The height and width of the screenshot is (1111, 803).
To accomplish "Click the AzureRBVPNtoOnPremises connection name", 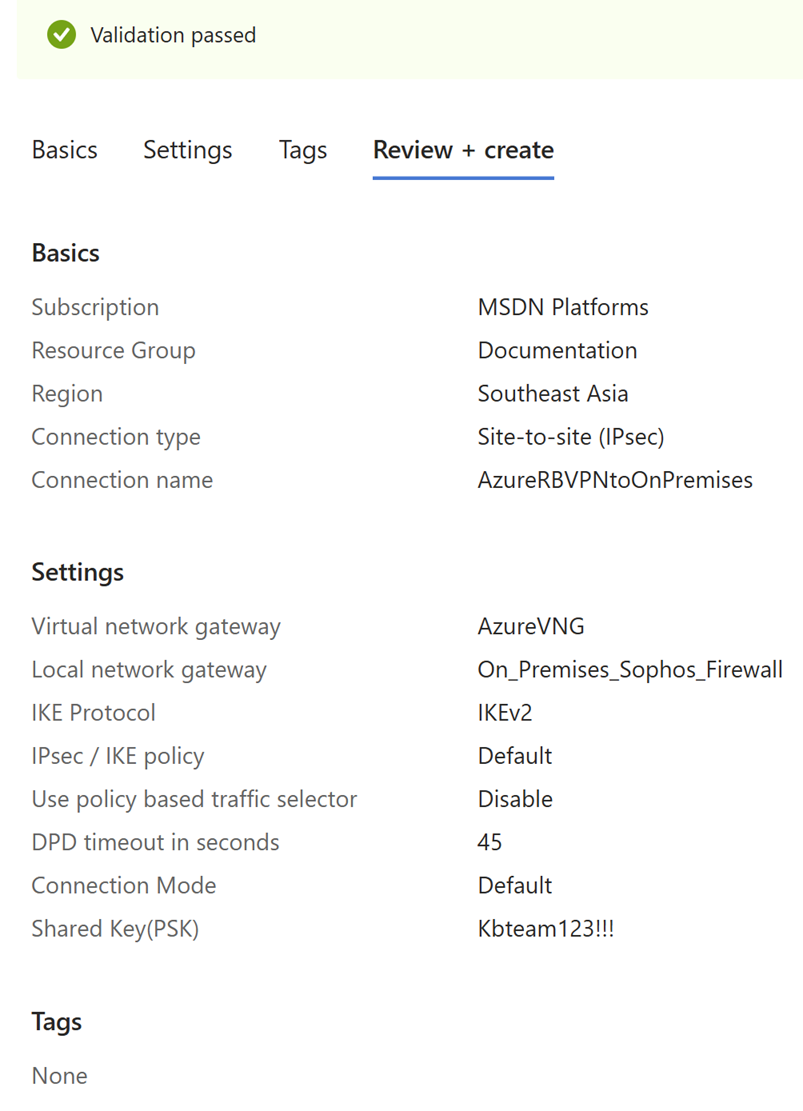I will (x=615, y=480).
